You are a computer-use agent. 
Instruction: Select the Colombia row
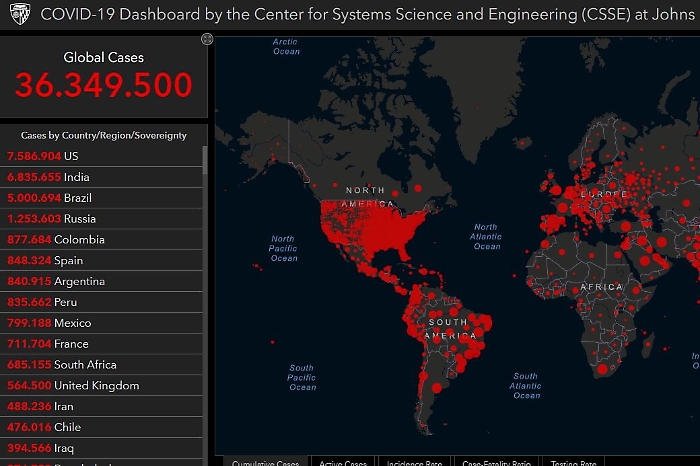(79, 240)
